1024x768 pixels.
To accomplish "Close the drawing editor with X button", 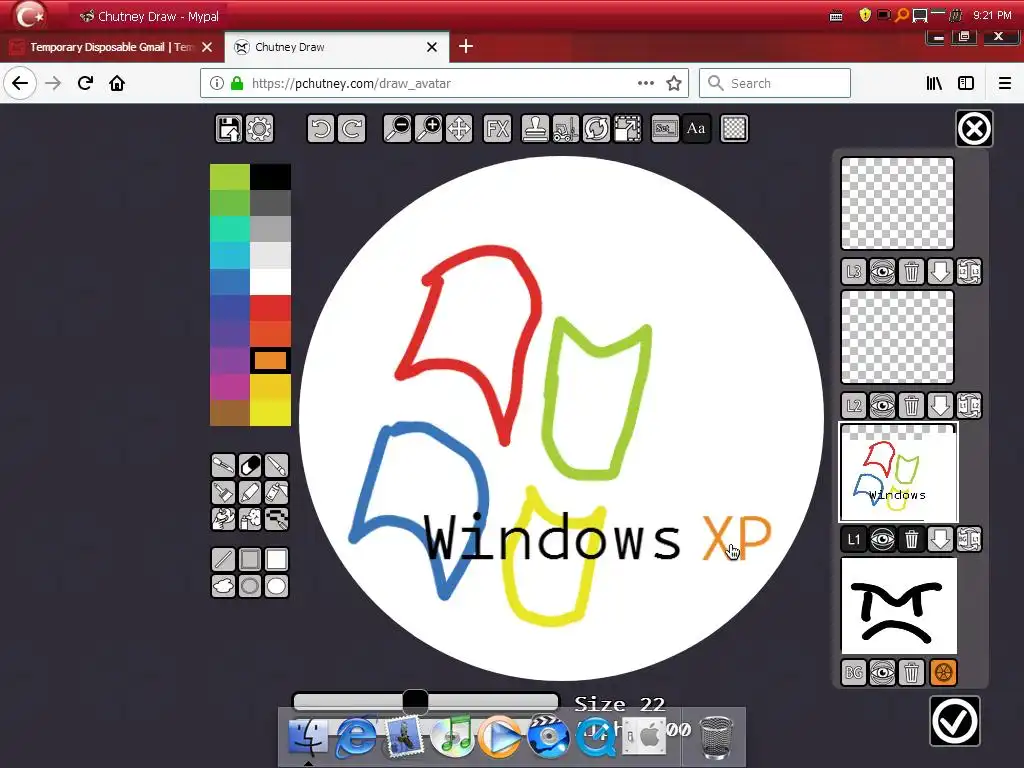I will pyautogui.click(x=974, y=129).
